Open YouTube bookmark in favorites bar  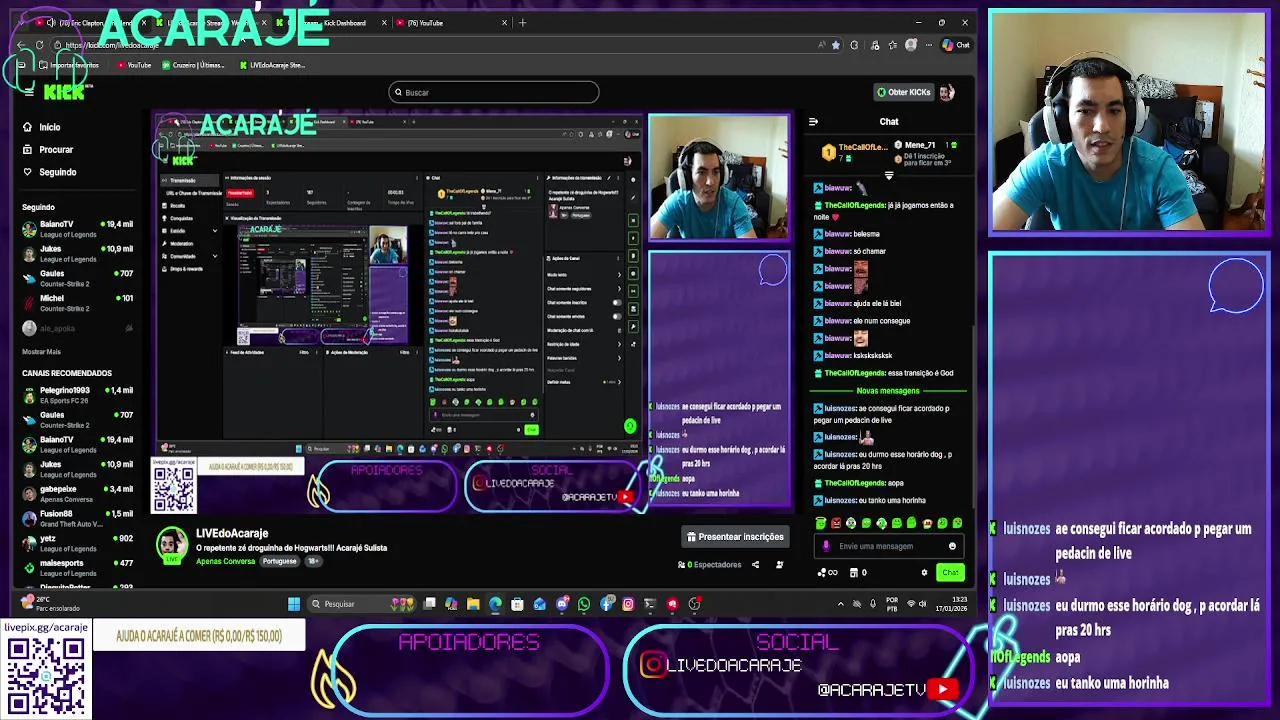coord(134,65)
